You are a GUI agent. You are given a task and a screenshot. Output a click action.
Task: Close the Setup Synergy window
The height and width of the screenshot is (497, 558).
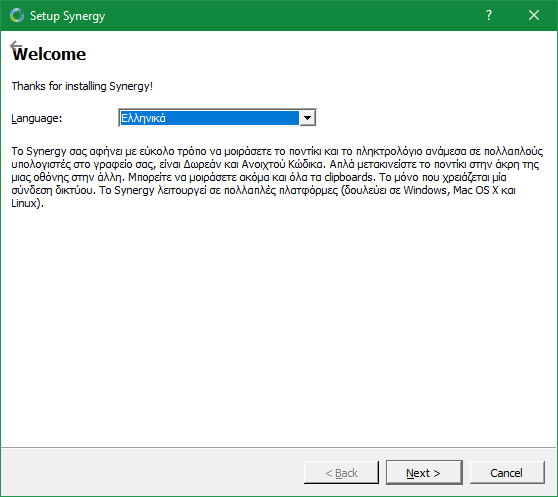click(533, 15)
